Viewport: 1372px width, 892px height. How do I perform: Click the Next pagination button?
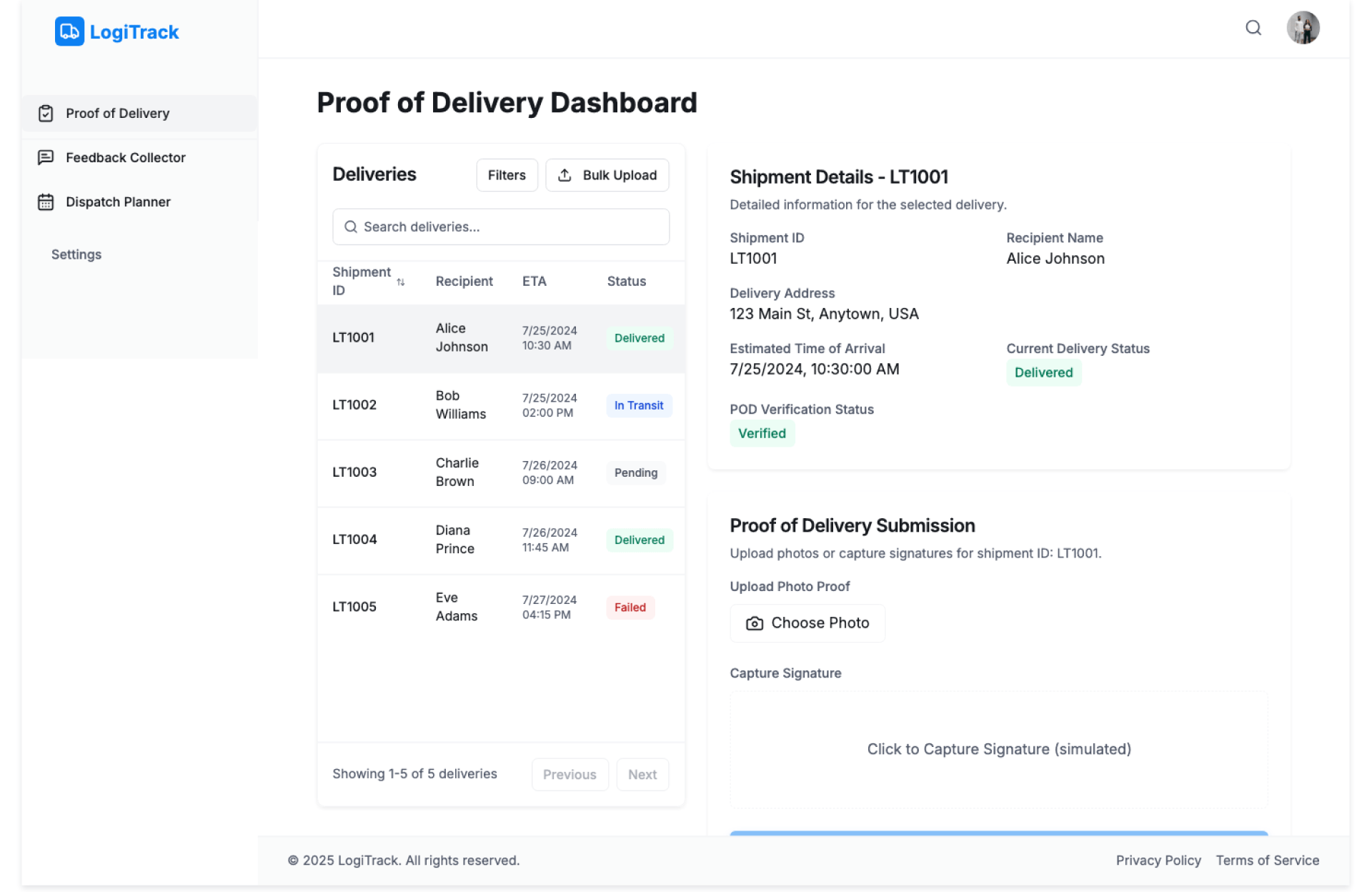point(642,774)
